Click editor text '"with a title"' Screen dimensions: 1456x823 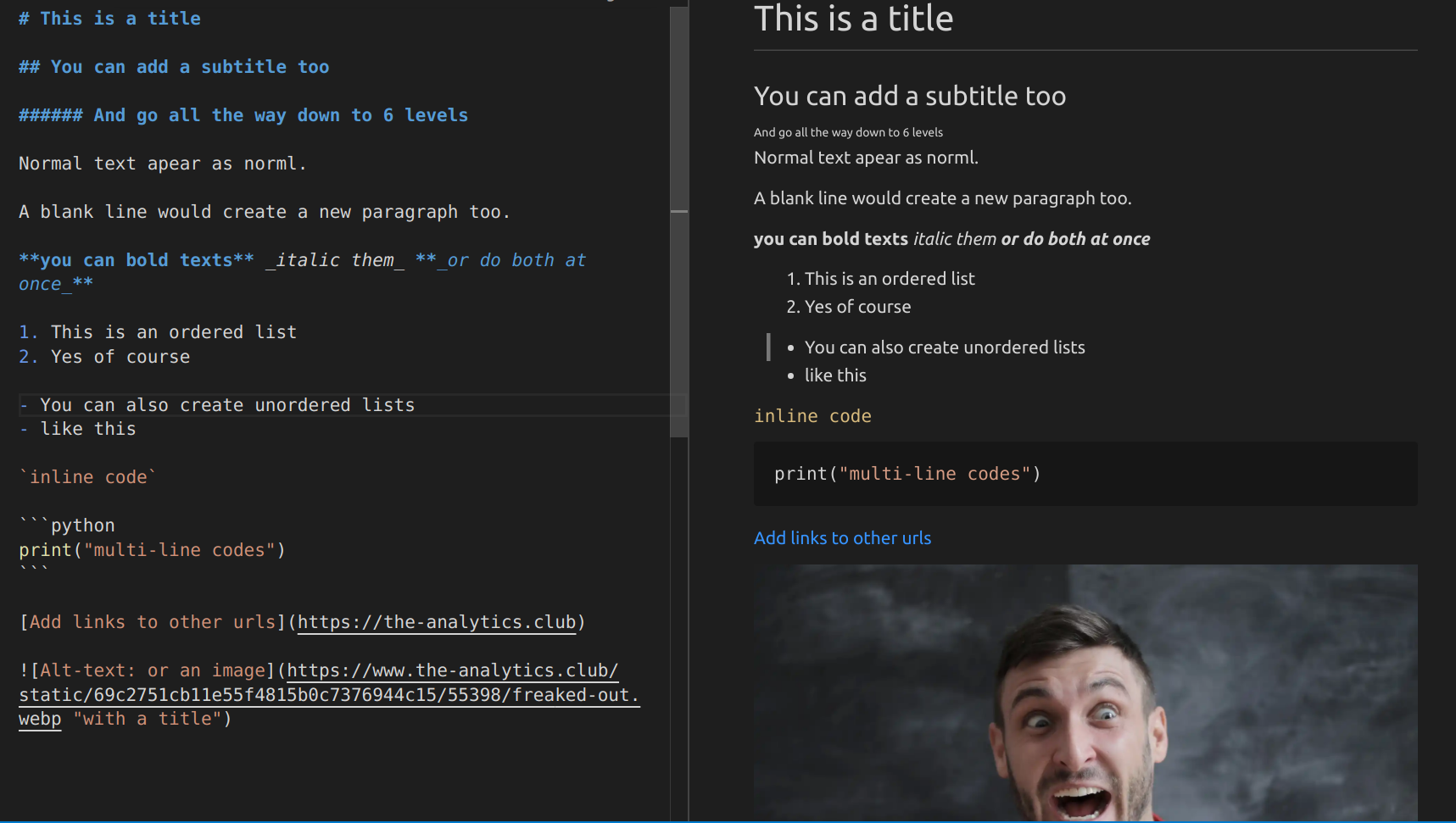[148, 719]
